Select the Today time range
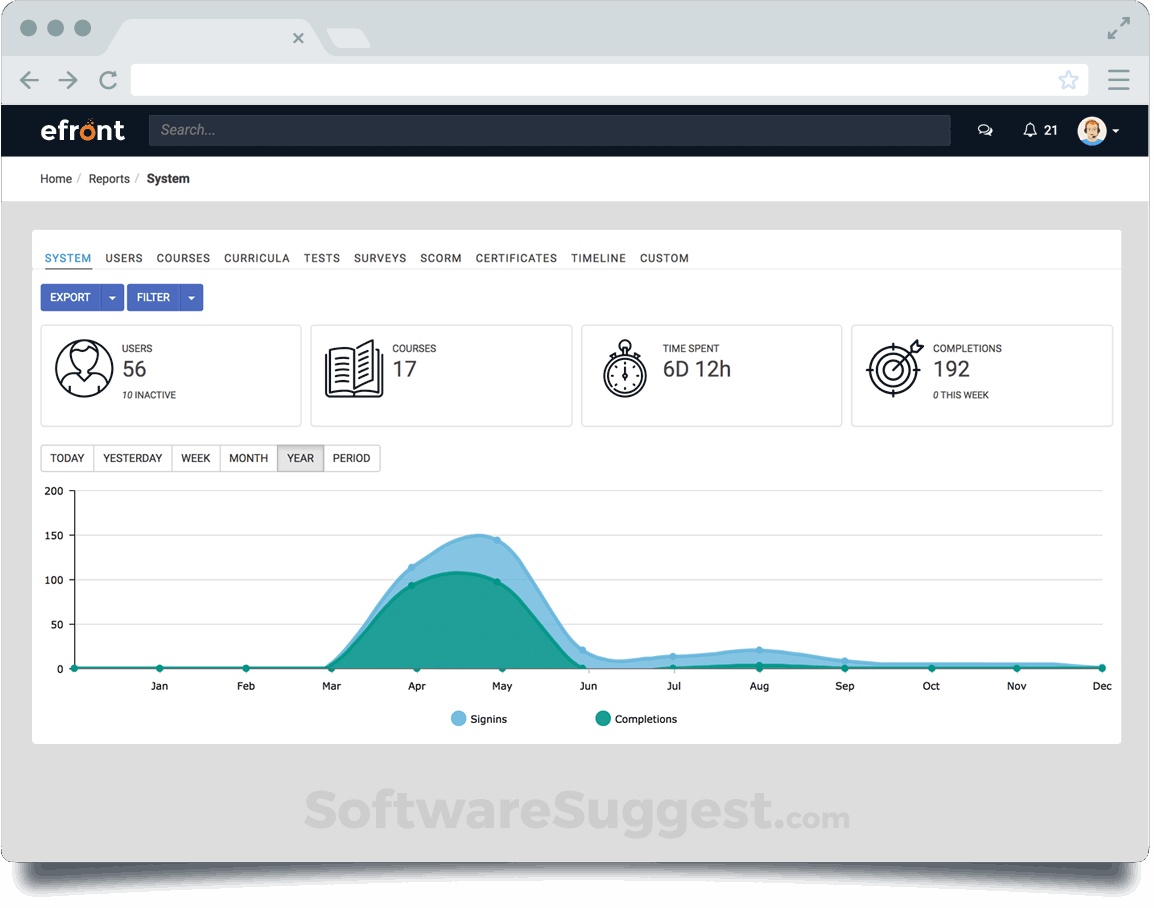 [67, 458]
